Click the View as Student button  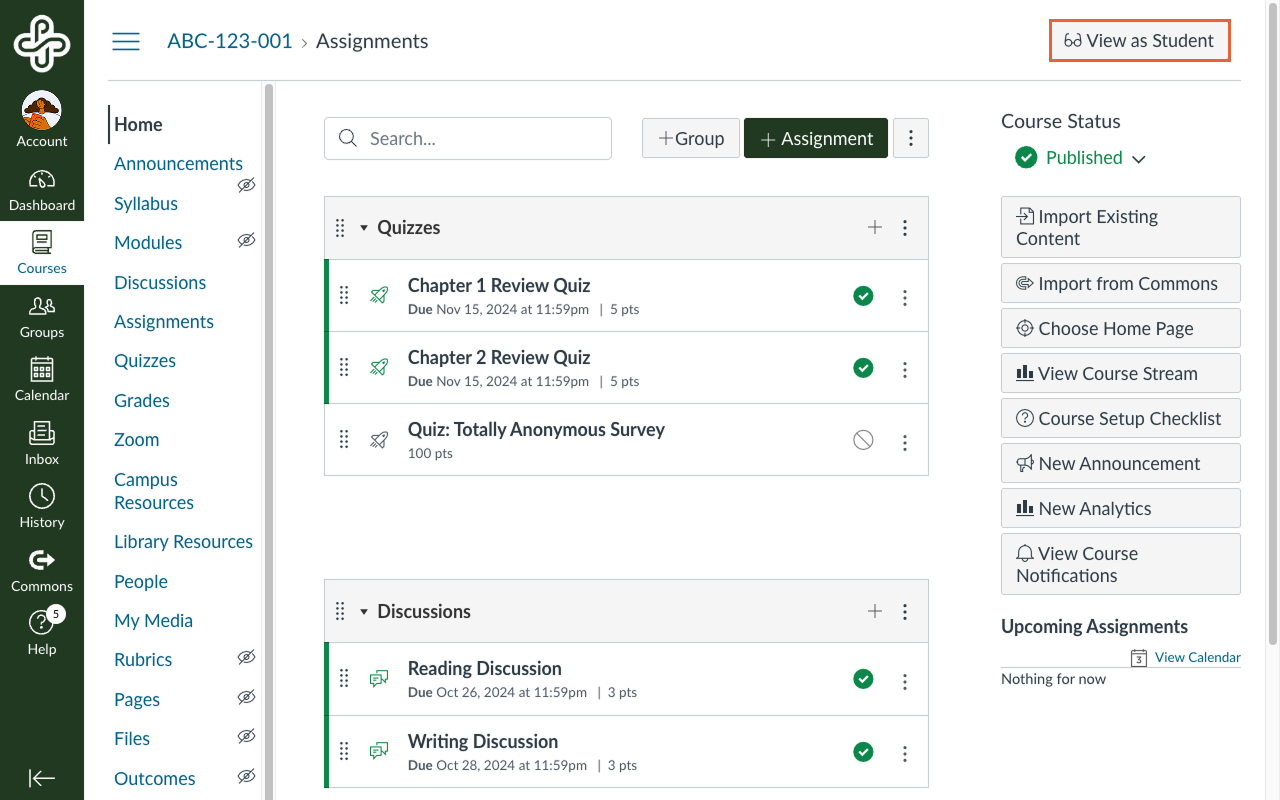click(x=1139, y=41)
